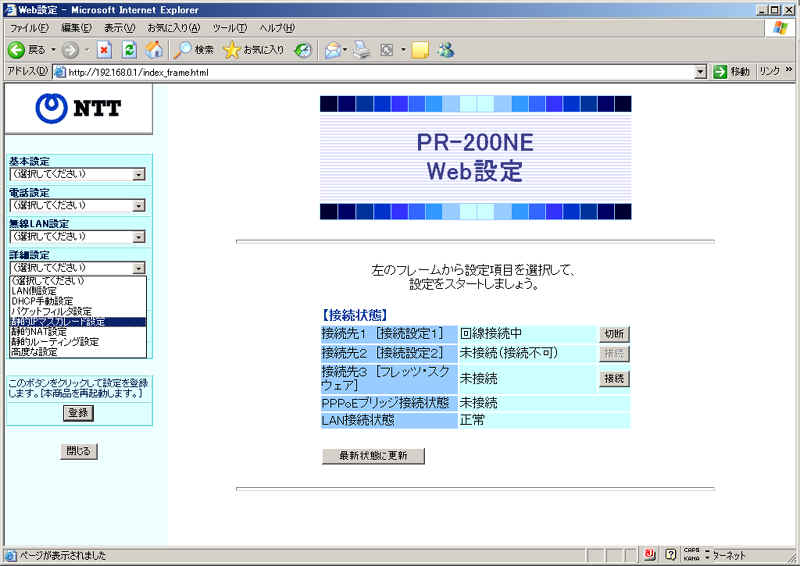Image resolution: width=800 pixels, height=566 pixels.
Task: Open Favorites star icon
Action: (232, 50)
